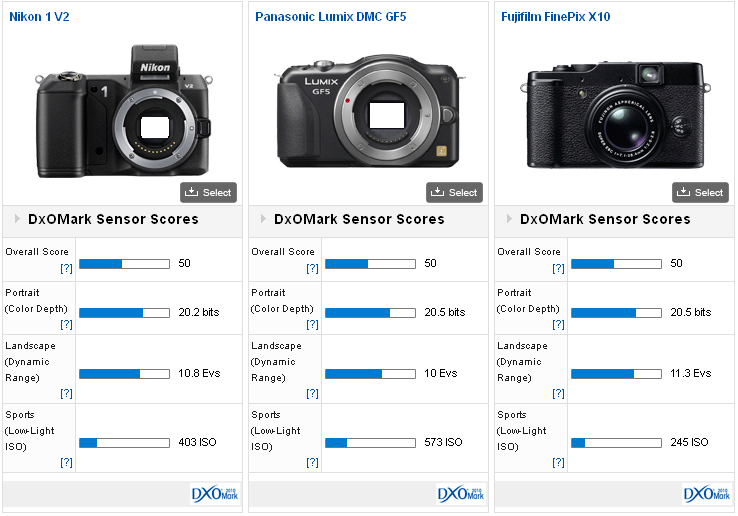
Task: Click the 10.8 Evs value for Nikon
Action: coord(199,373)
